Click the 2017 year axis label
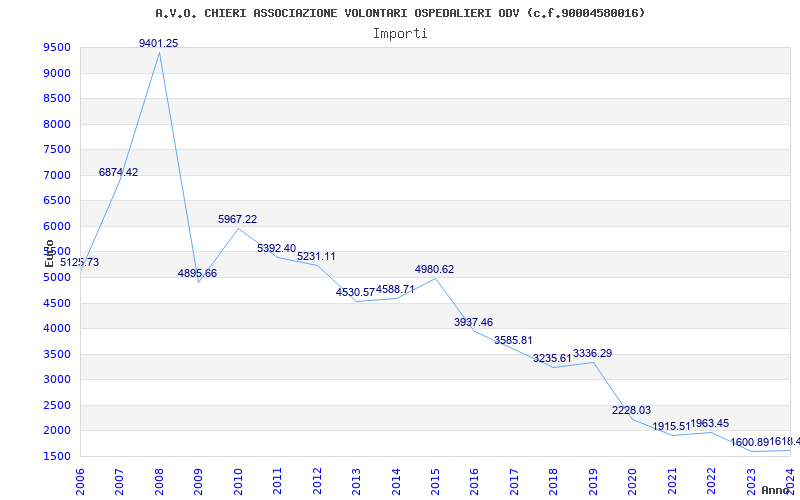 (x=514, y=482)
